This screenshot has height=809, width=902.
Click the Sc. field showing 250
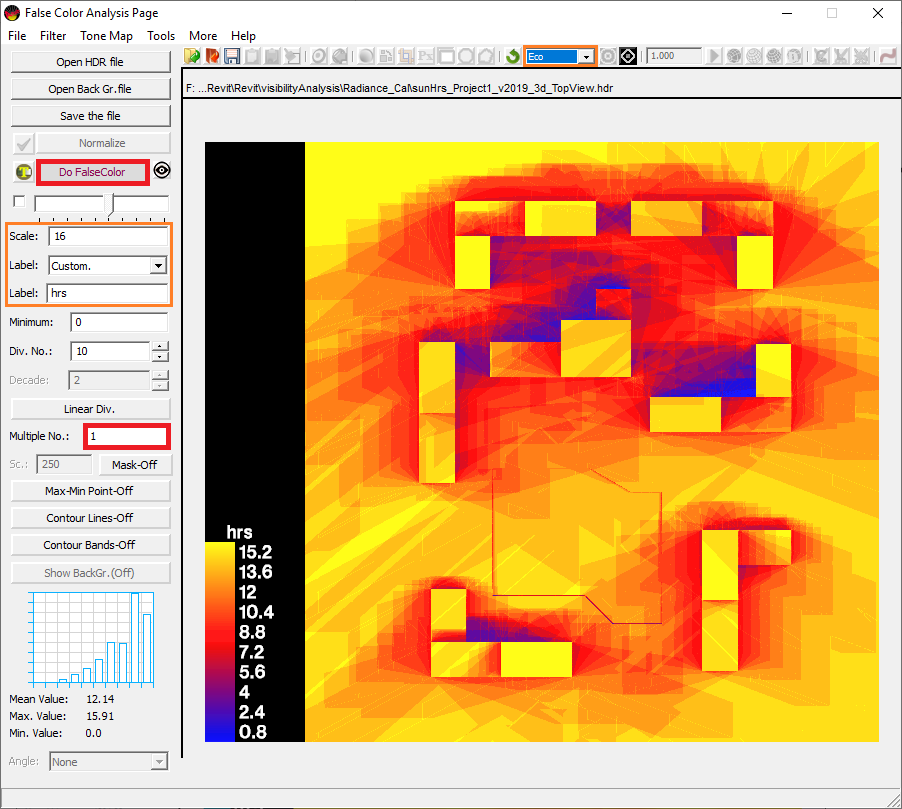[x=64, y=464]
